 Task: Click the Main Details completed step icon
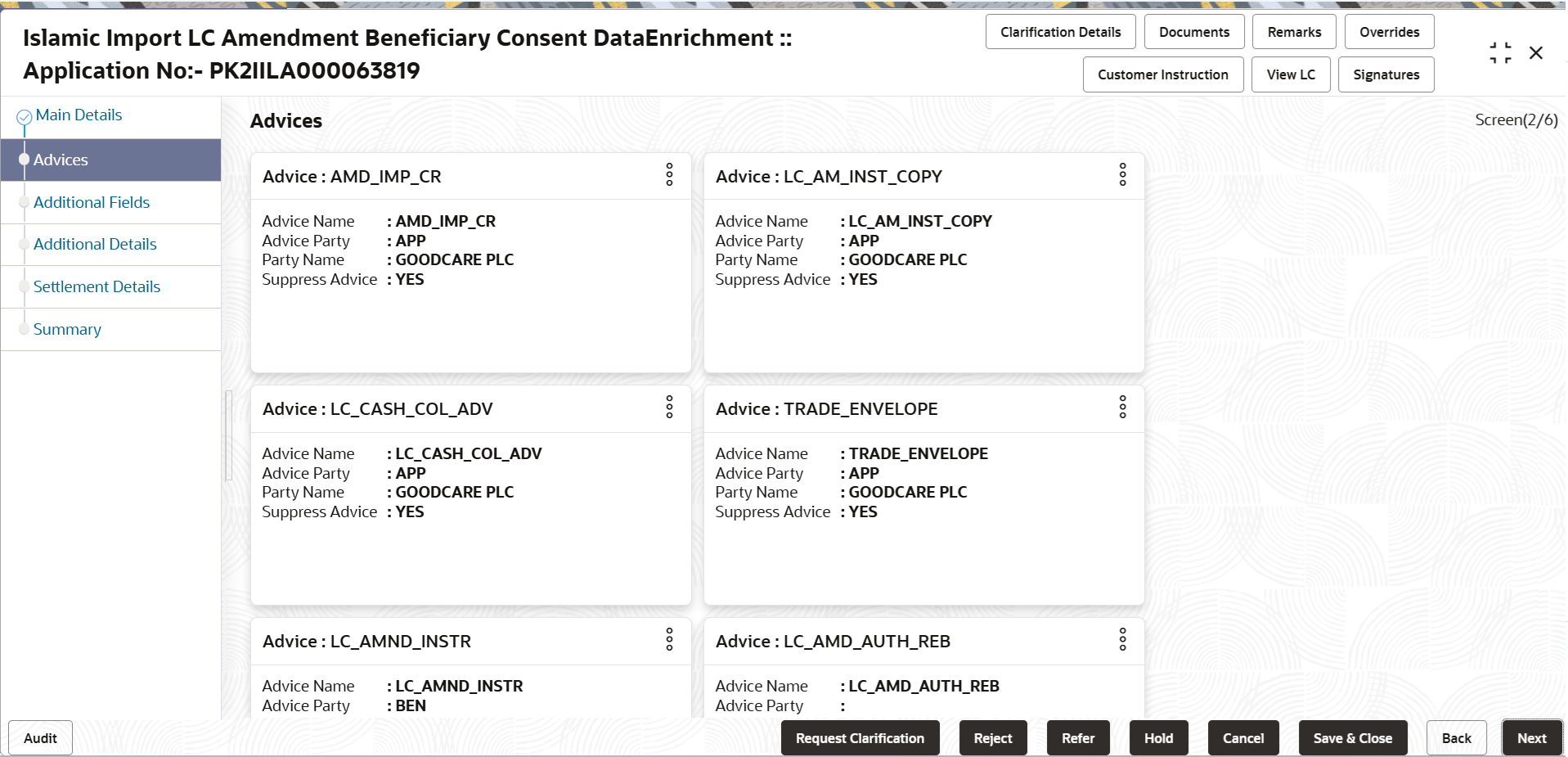coord(25,117)
